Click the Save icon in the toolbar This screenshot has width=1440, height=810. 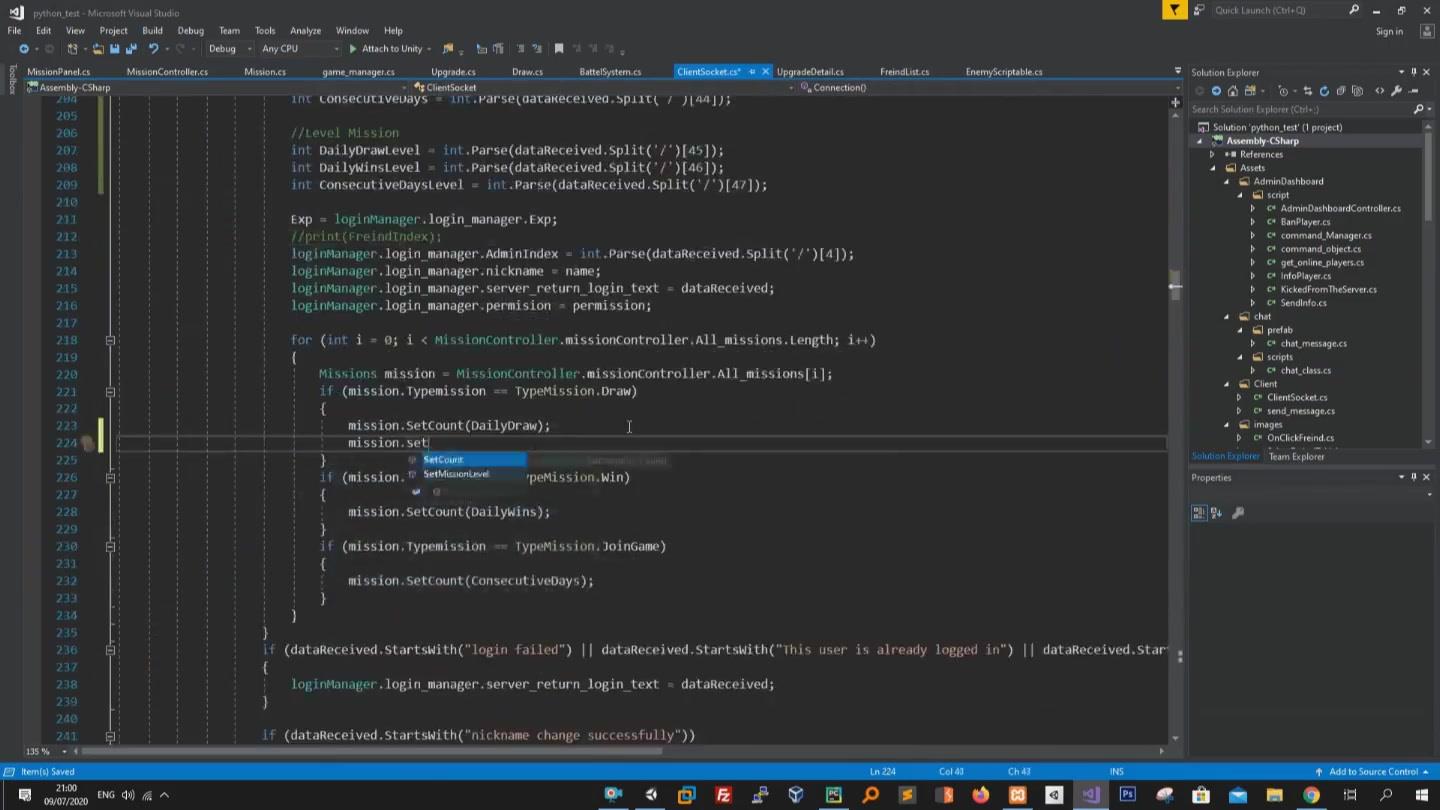[114, 49]
